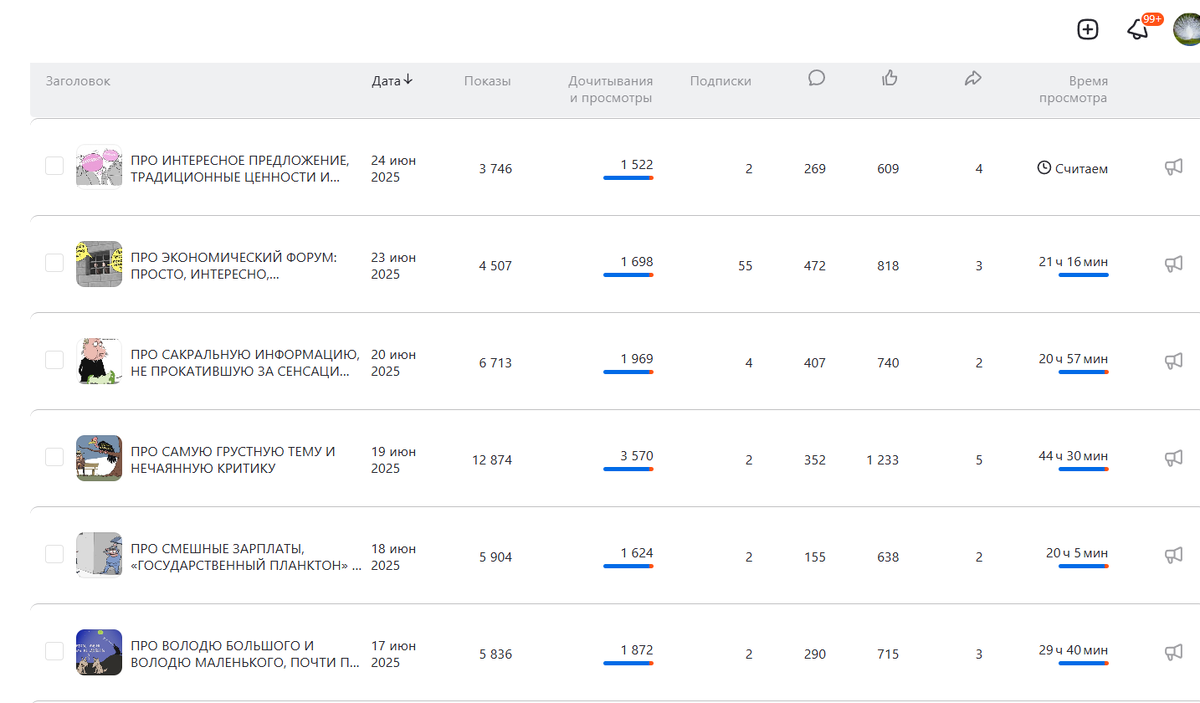The height and width of the screenshot is (703, 1200).
Task: Click impressions value 3 746
Action: click(x=495, y=169)
